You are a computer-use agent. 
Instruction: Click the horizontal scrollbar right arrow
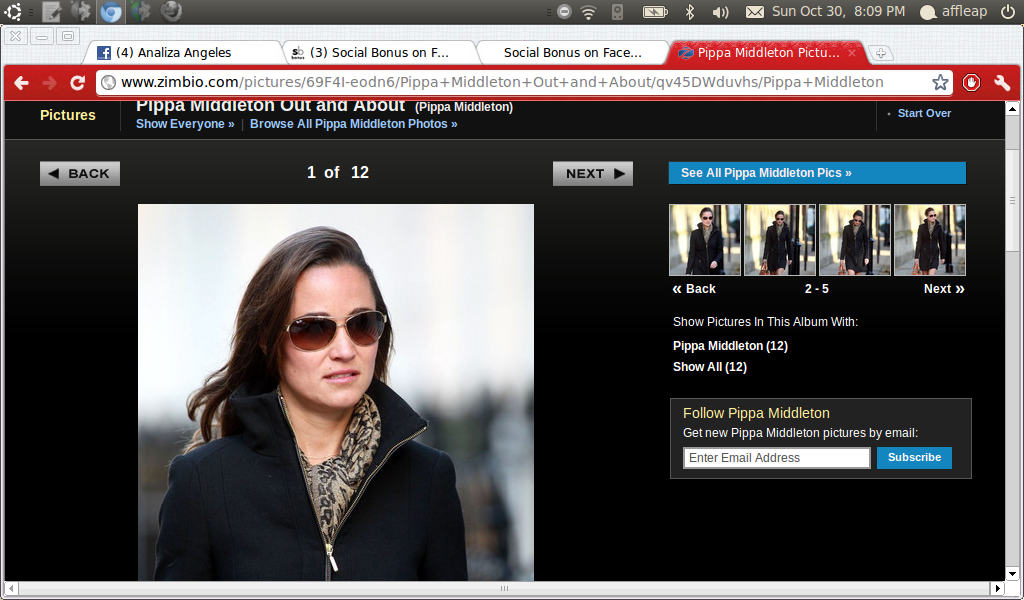pos(997,588)
